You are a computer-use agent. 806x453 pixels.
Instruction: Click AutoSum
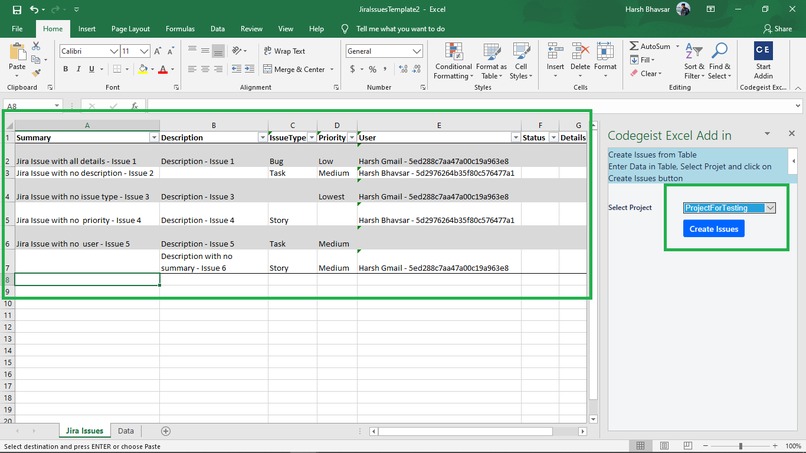[650, 46]
